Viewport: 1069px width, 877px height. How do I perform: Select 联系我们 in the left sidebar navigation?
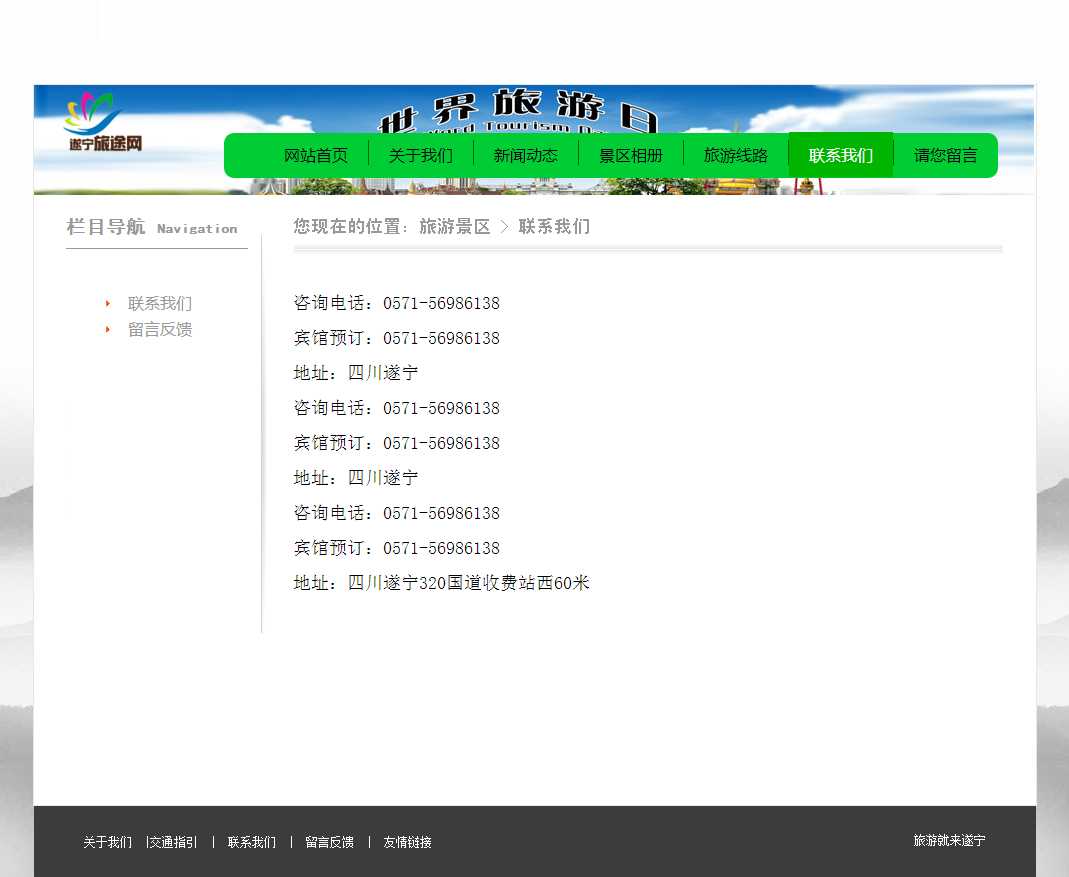click(160, 304)
